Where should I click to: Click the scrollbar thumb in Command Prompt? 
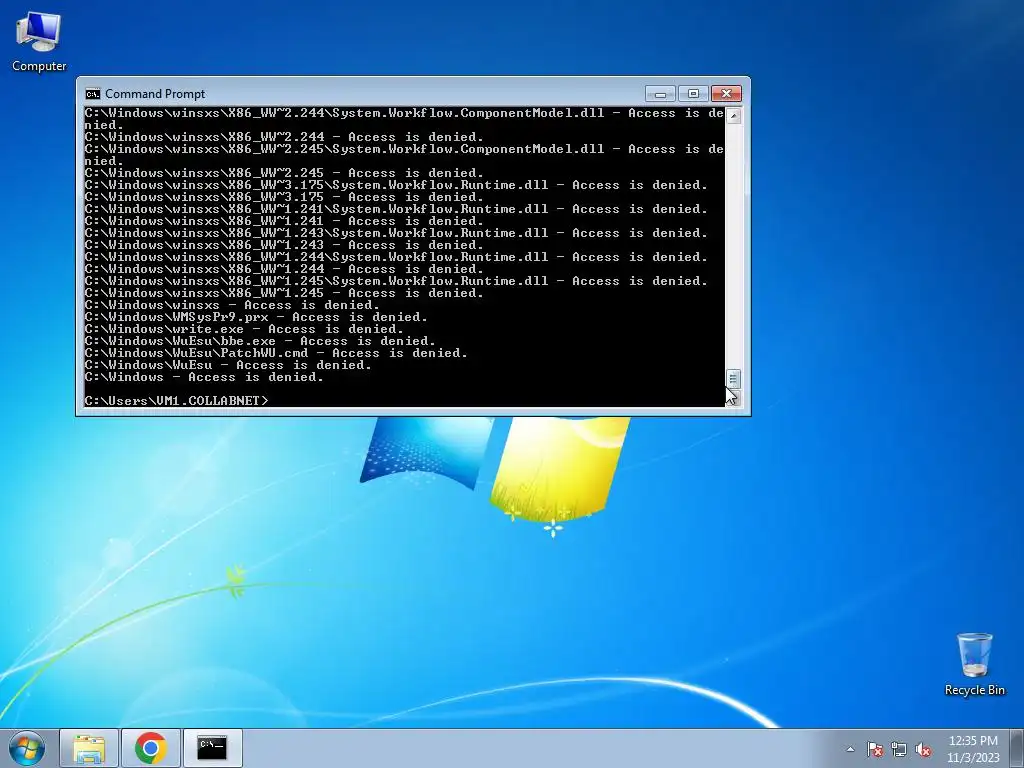click(733, 379)
